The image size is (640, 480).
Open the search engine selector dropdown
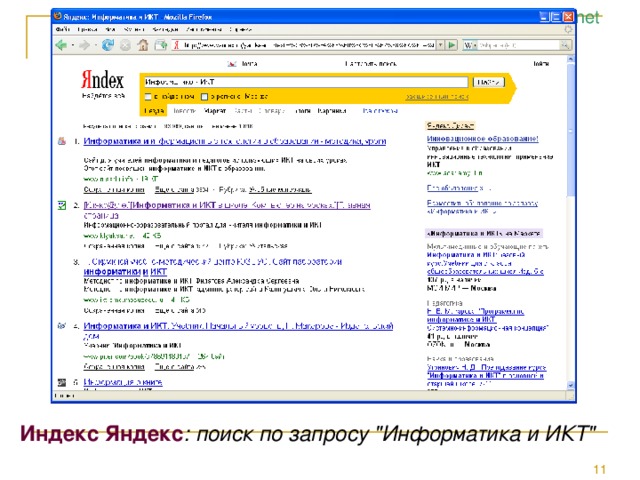[475, 45]
